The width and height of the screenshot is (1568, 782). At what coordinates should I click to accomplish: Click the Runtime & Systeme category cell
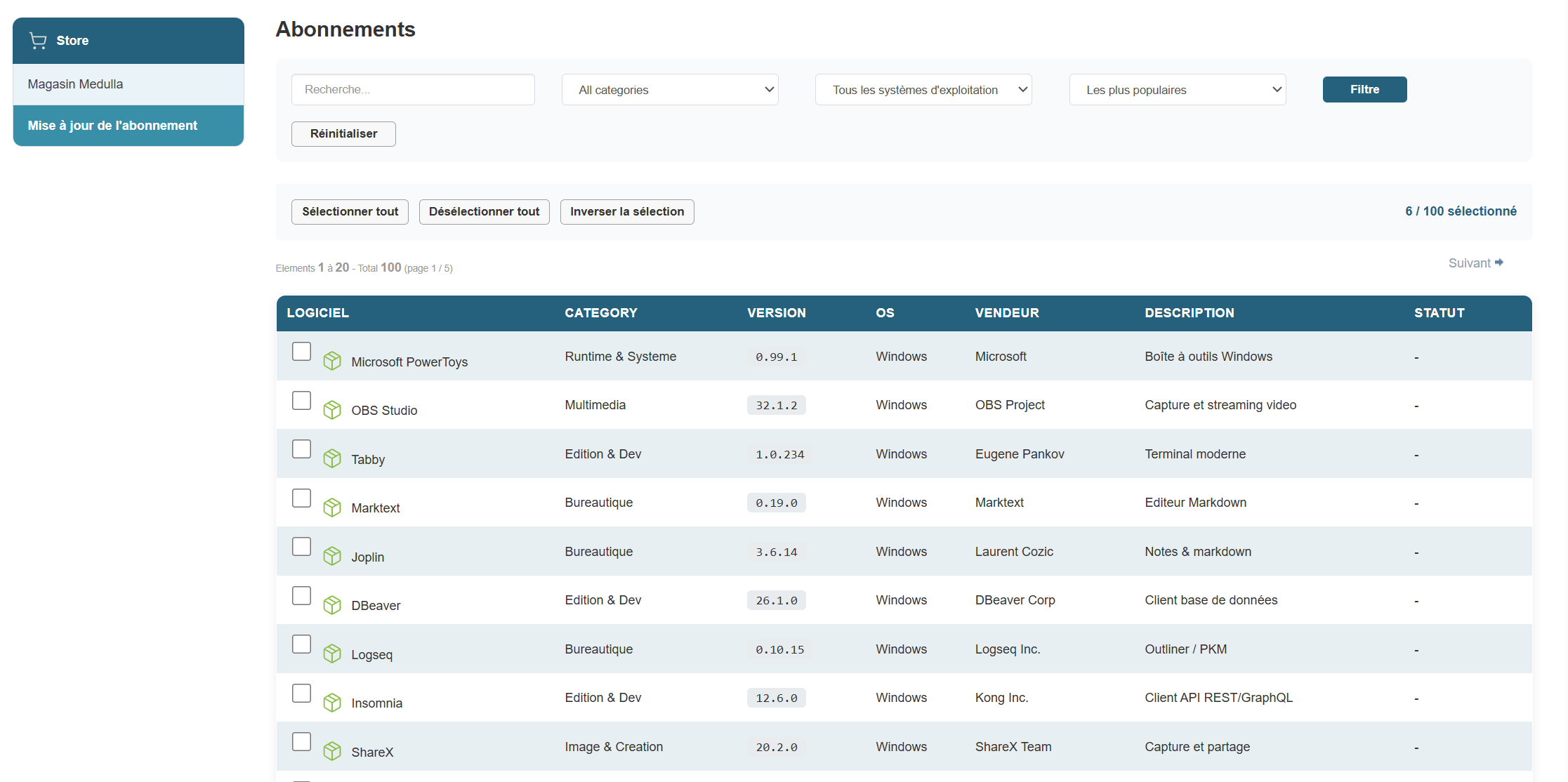621,357
